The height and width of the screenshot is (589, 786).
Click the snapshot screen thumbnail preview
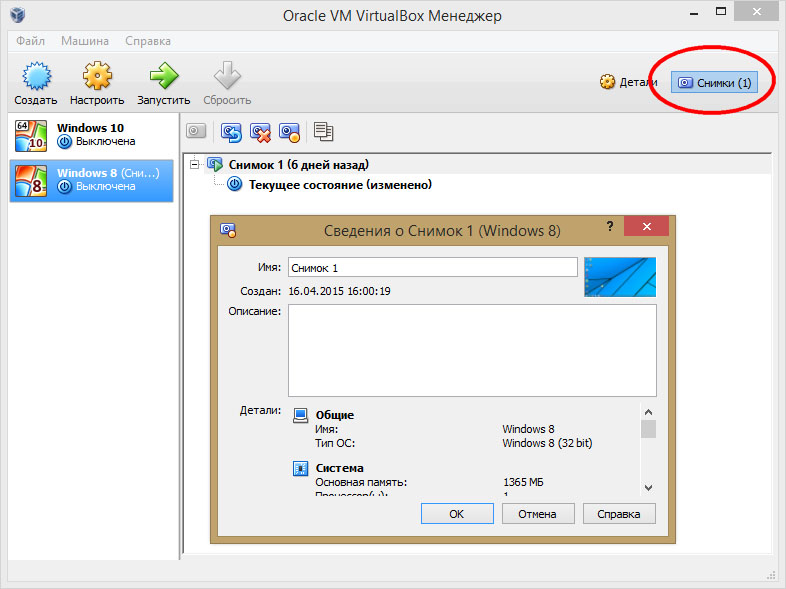pos(620,277)
